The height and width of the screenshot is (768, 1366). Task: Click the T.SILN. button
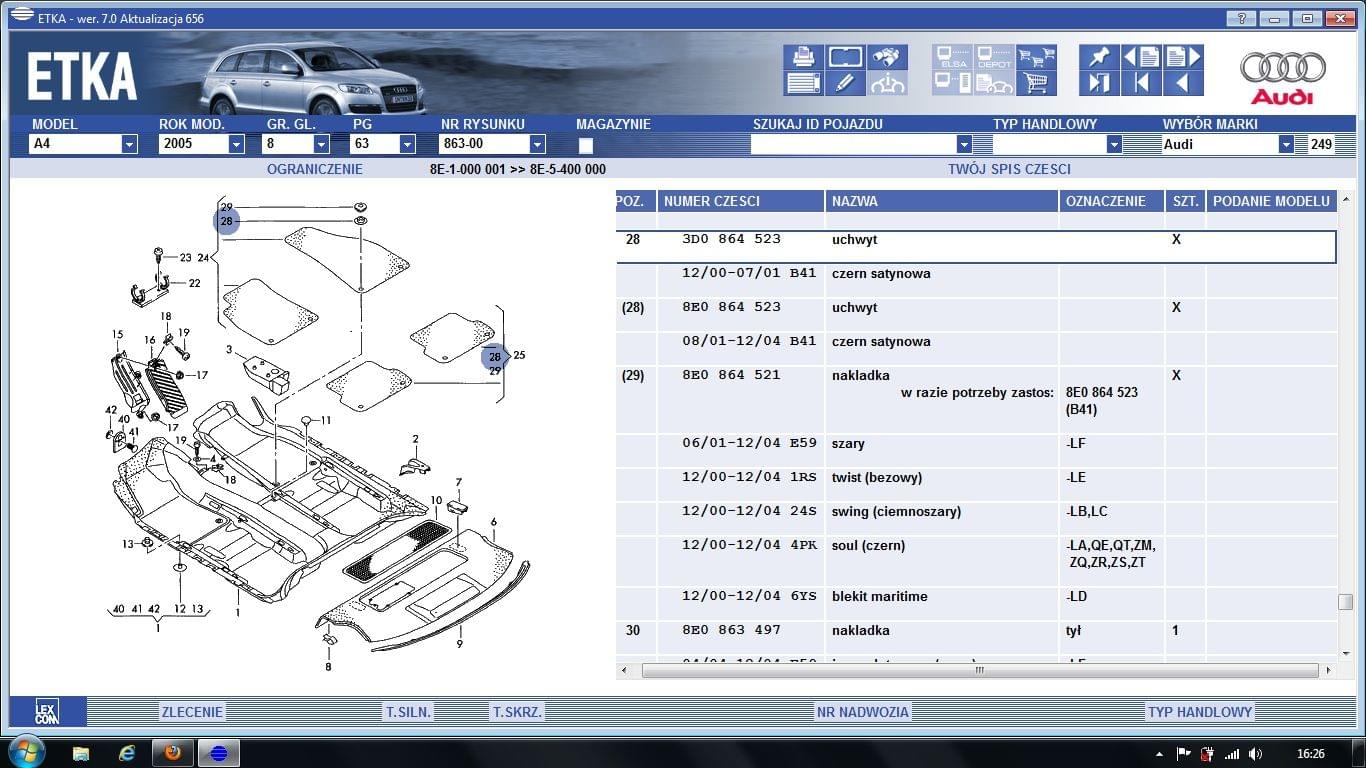[408, 712]
